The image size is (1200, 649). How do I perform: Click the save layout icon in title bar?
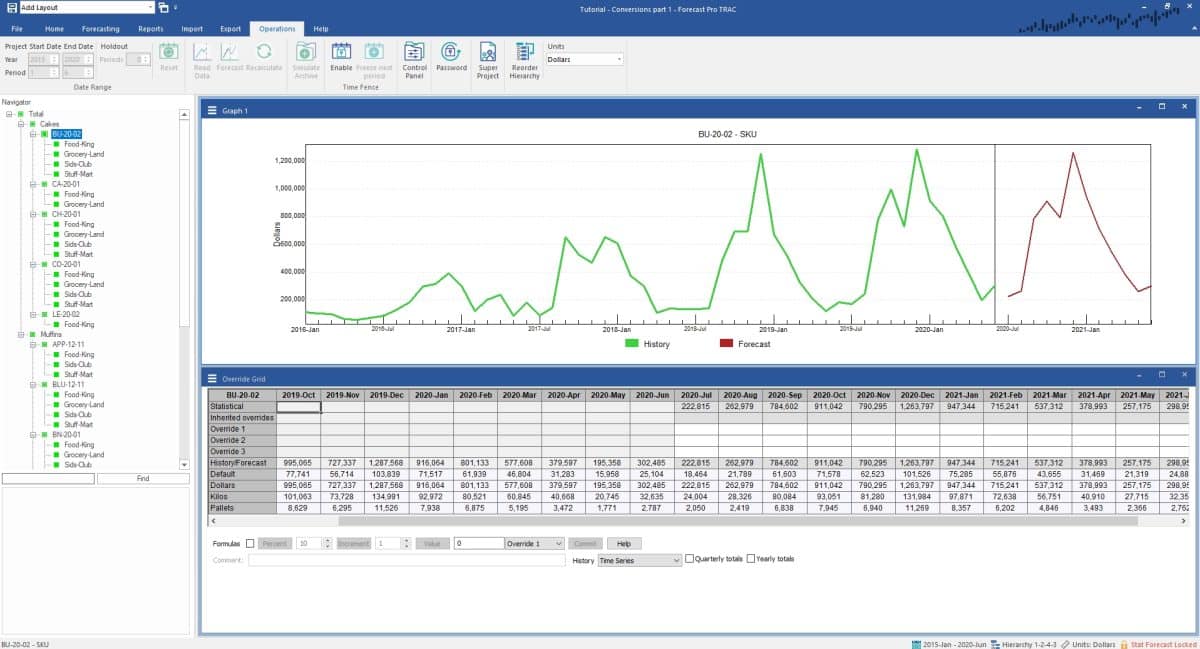point(164,8)
